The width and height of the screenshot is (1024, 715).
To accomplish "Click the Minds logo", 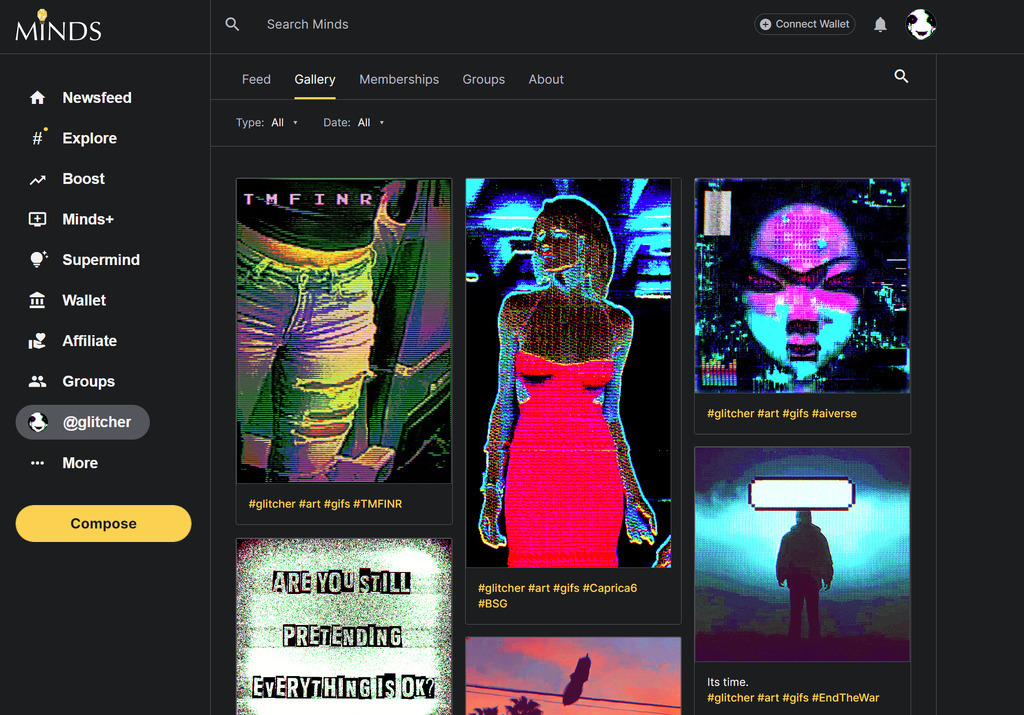I will 58,26.
